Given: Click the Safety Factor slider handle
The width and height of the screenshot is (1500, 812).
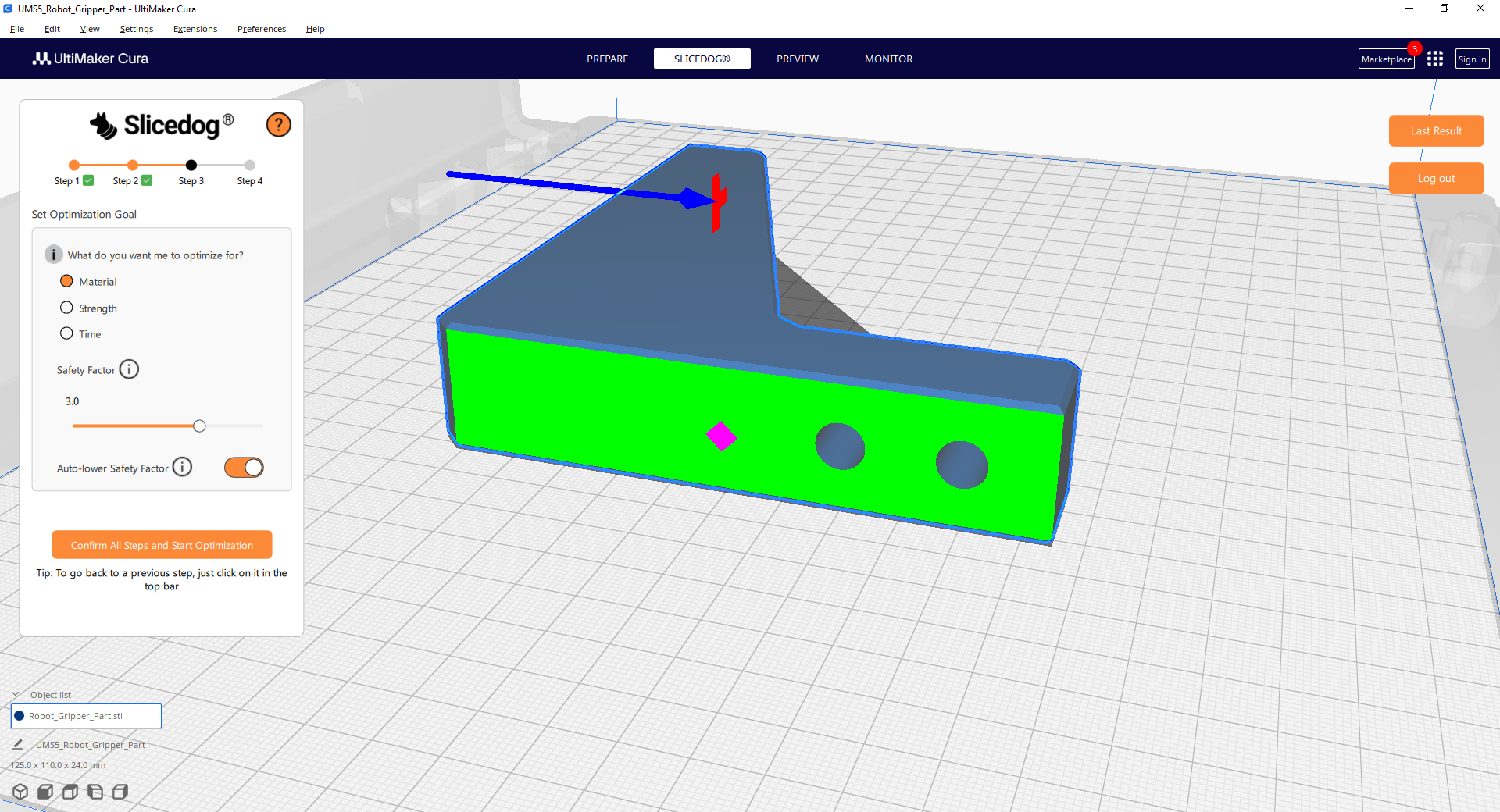Looking at the screenshot, I should pyautogui.click(x=199, y=426).
